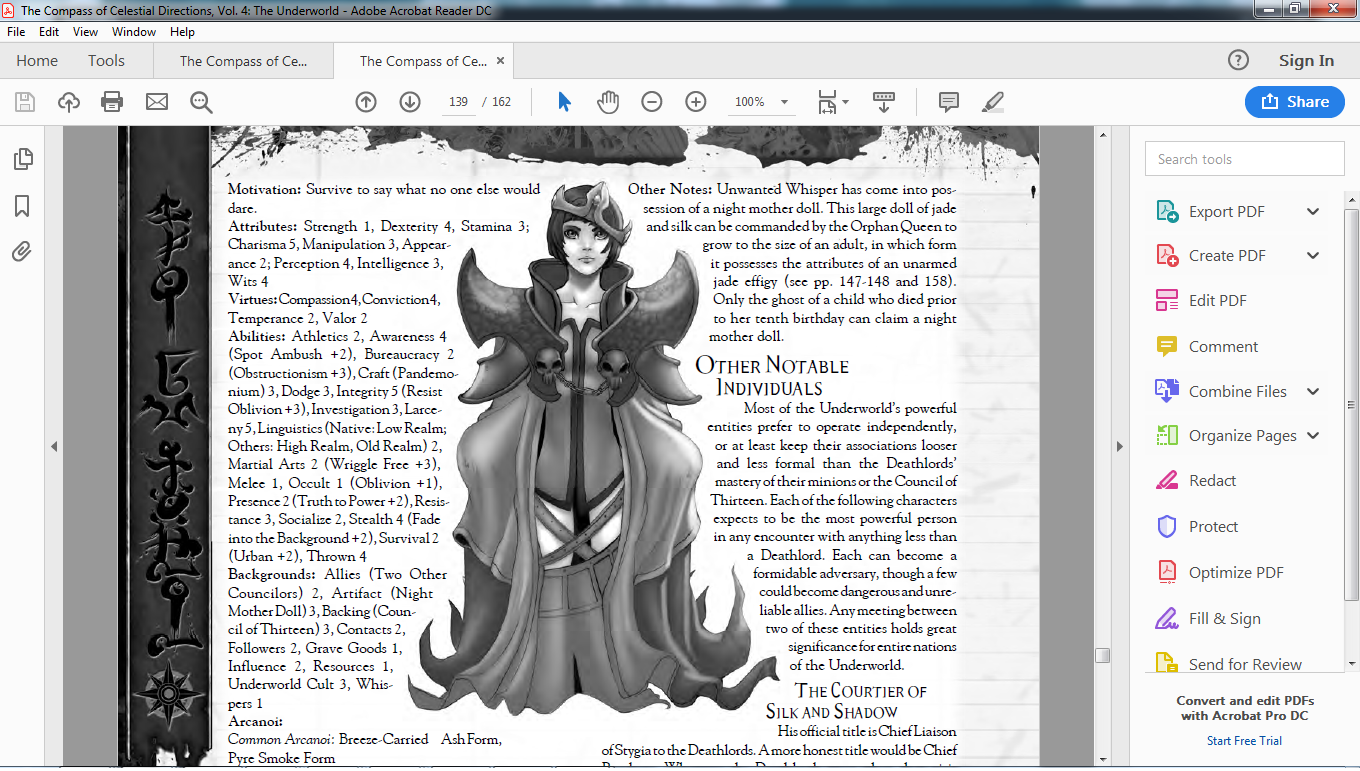Click the Print file icon

(x=112, y=102)
